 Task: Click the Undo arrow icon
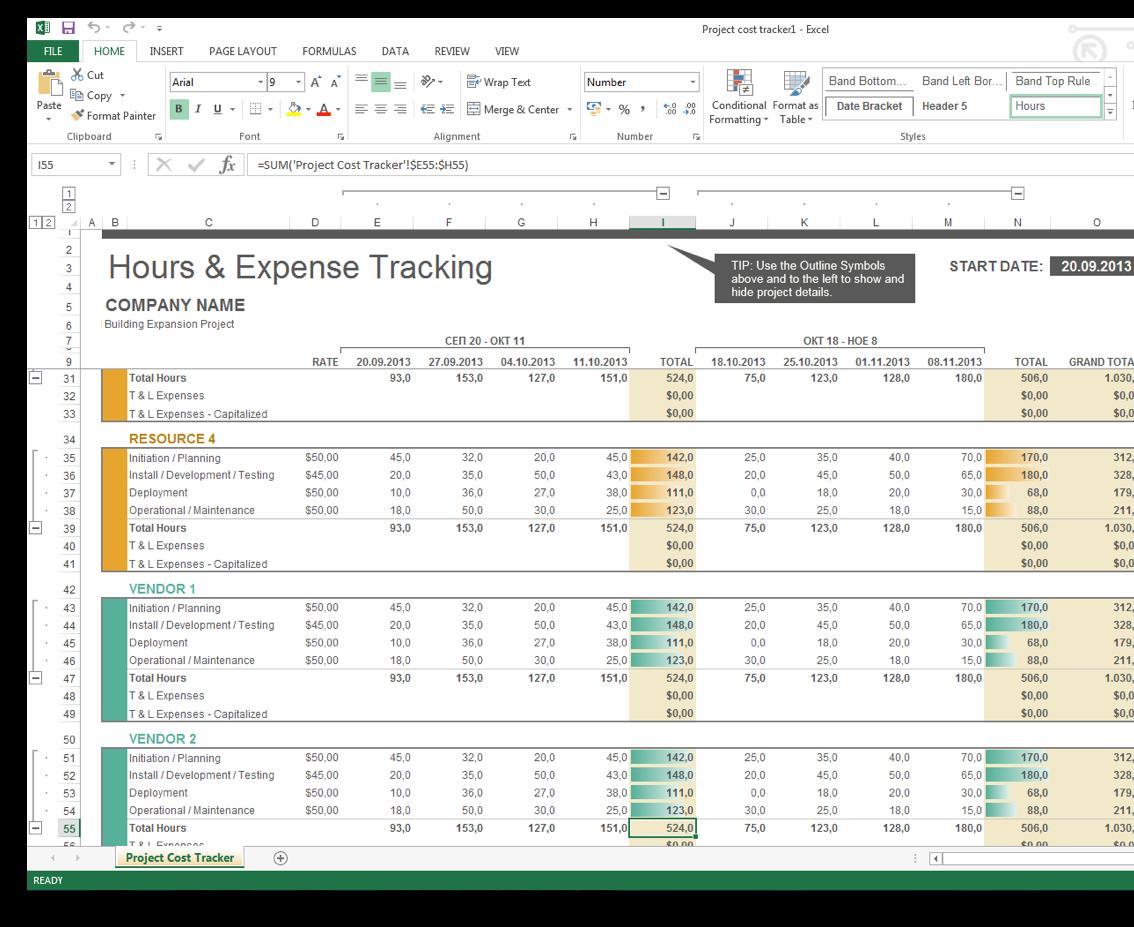pos(94,27)
